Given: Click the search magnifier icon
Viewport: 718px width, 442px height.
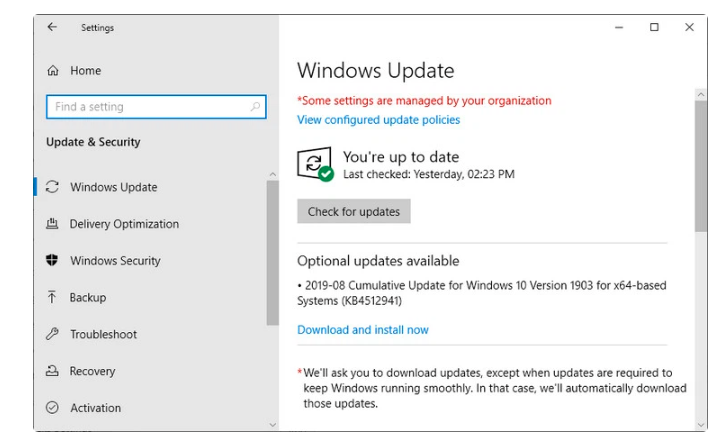Looking at the screenshot, I should coord(255,107).
